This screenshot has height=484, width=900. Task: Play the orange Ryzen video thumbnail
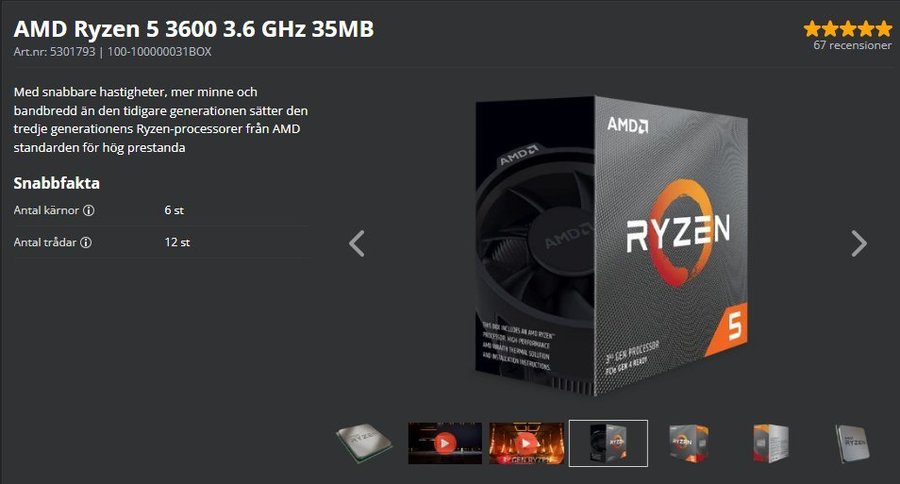click(x=526, y=443)
